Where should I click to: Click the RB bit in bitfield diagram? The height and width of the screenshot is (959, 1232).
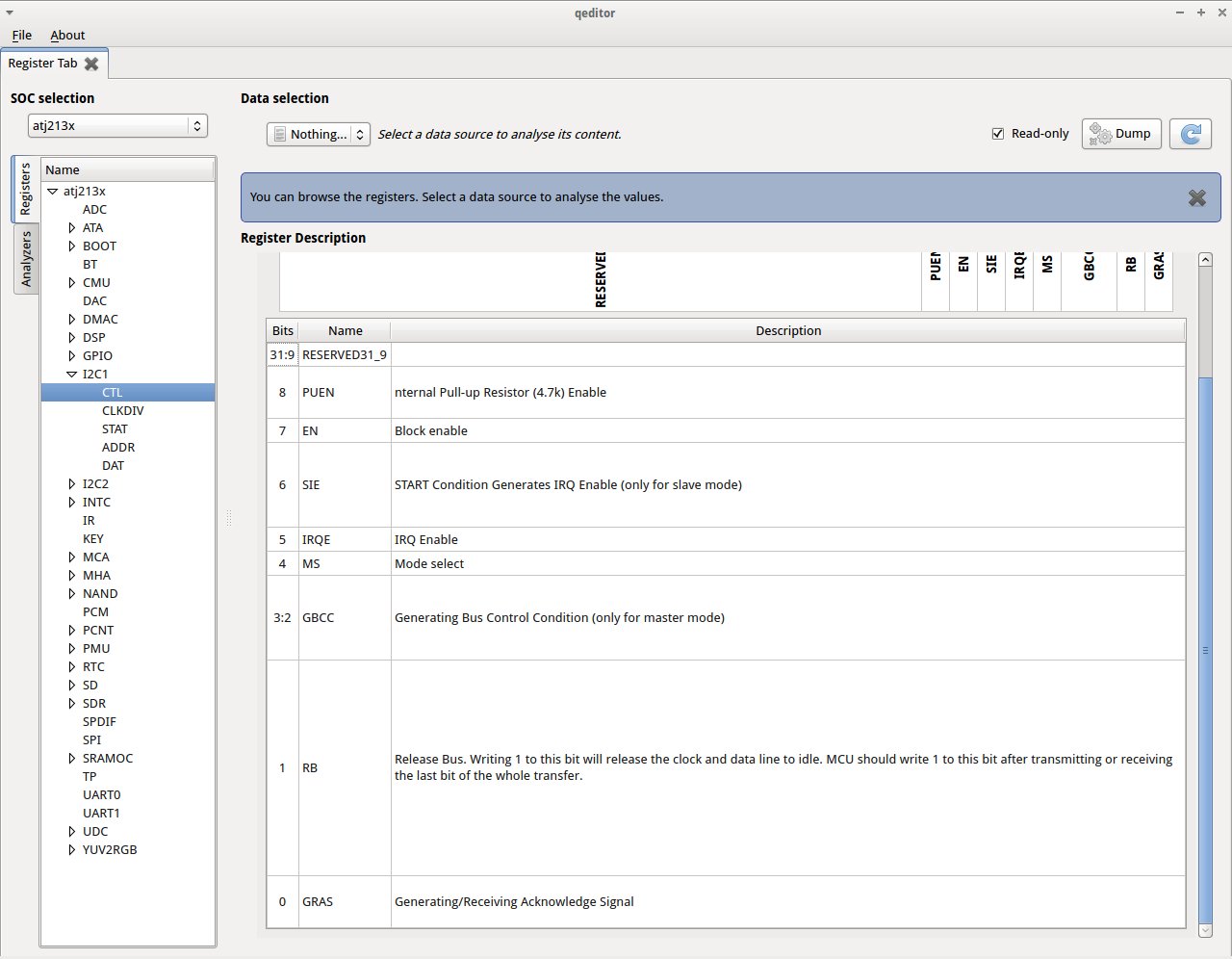click(x=1131, y=280)
